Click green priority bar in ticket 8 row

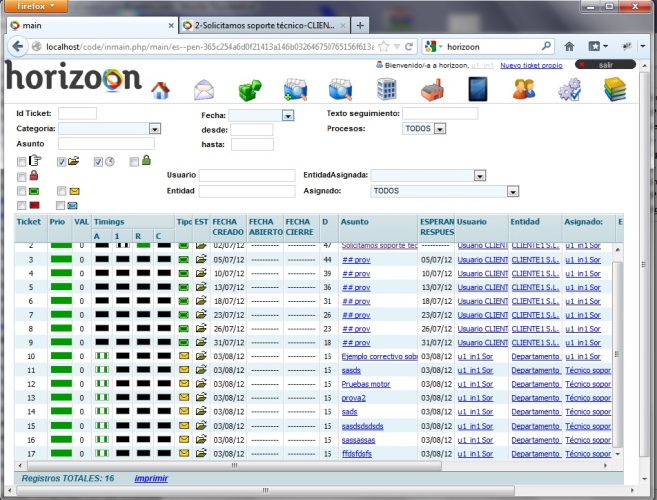tap(61, 328)
